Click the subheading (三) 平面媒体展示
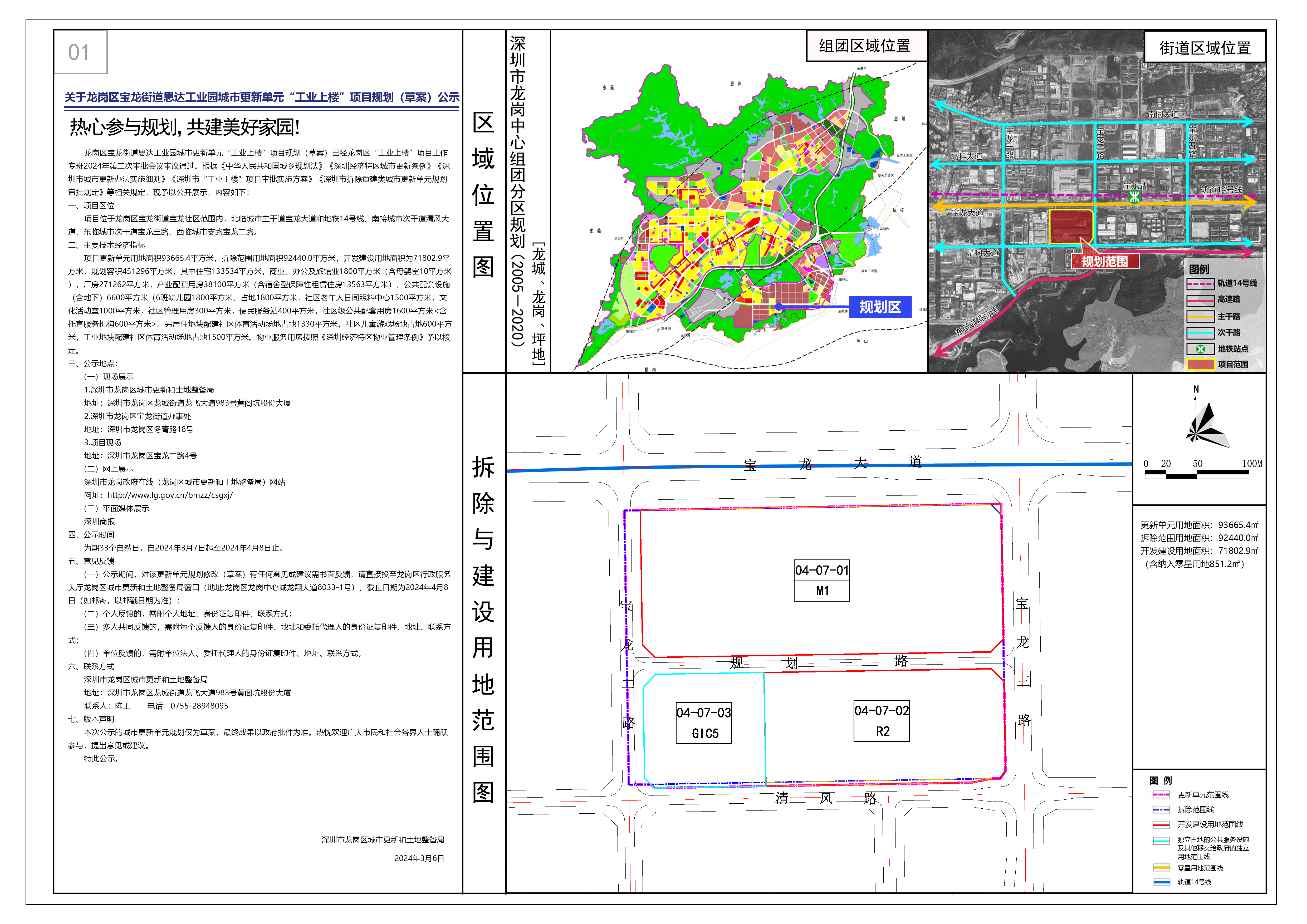 tap(117, 508)
